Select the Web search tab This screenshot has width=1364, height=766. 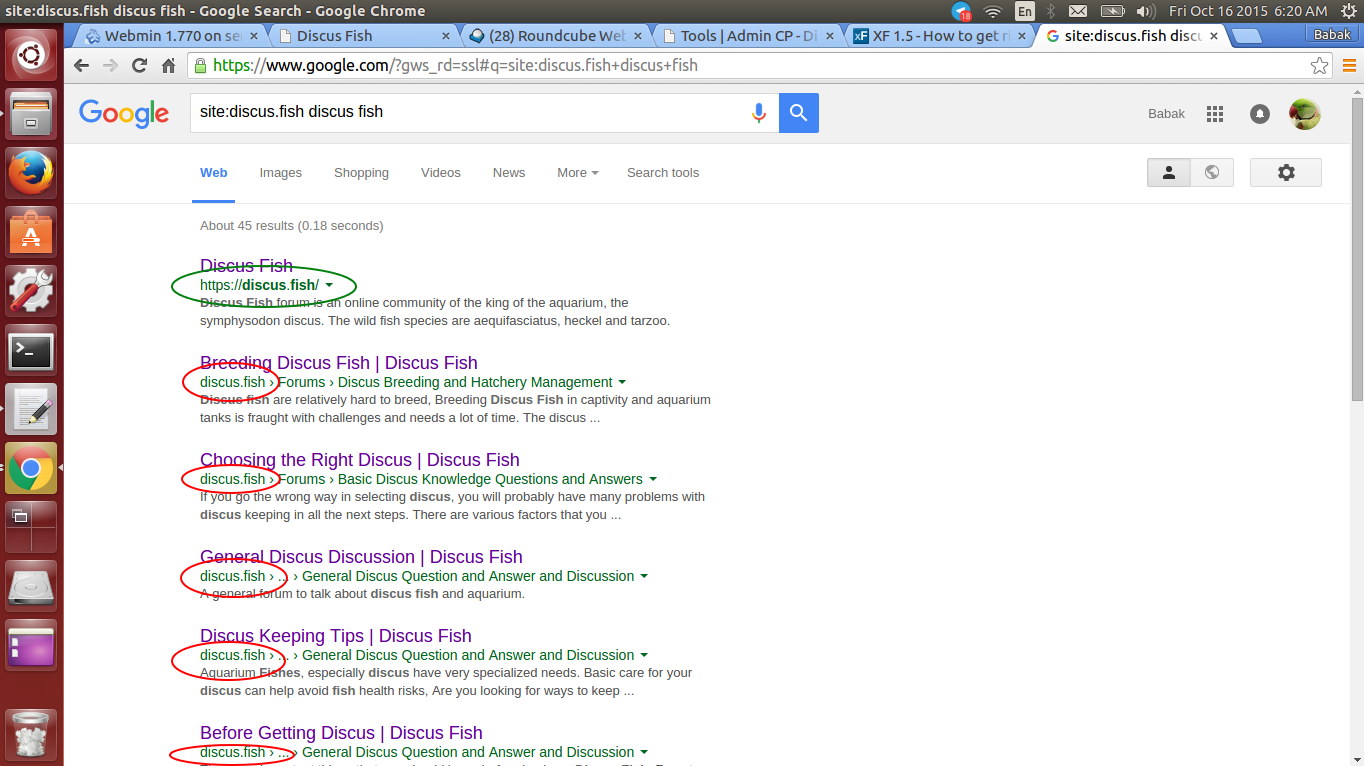coord(214,173)
